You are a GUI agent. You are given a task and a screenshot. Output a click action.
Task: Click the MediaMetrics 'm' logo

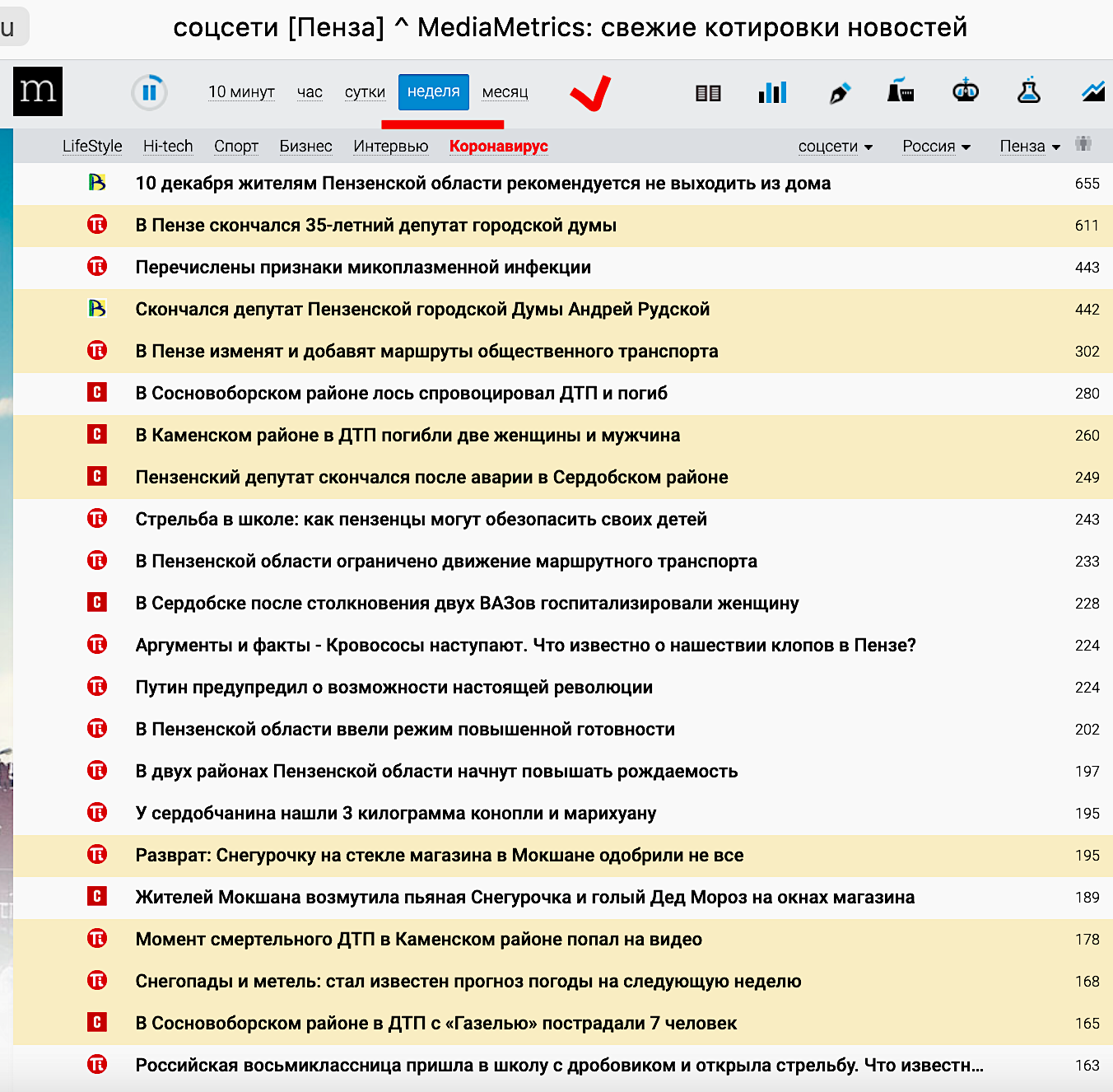[38, 91]
